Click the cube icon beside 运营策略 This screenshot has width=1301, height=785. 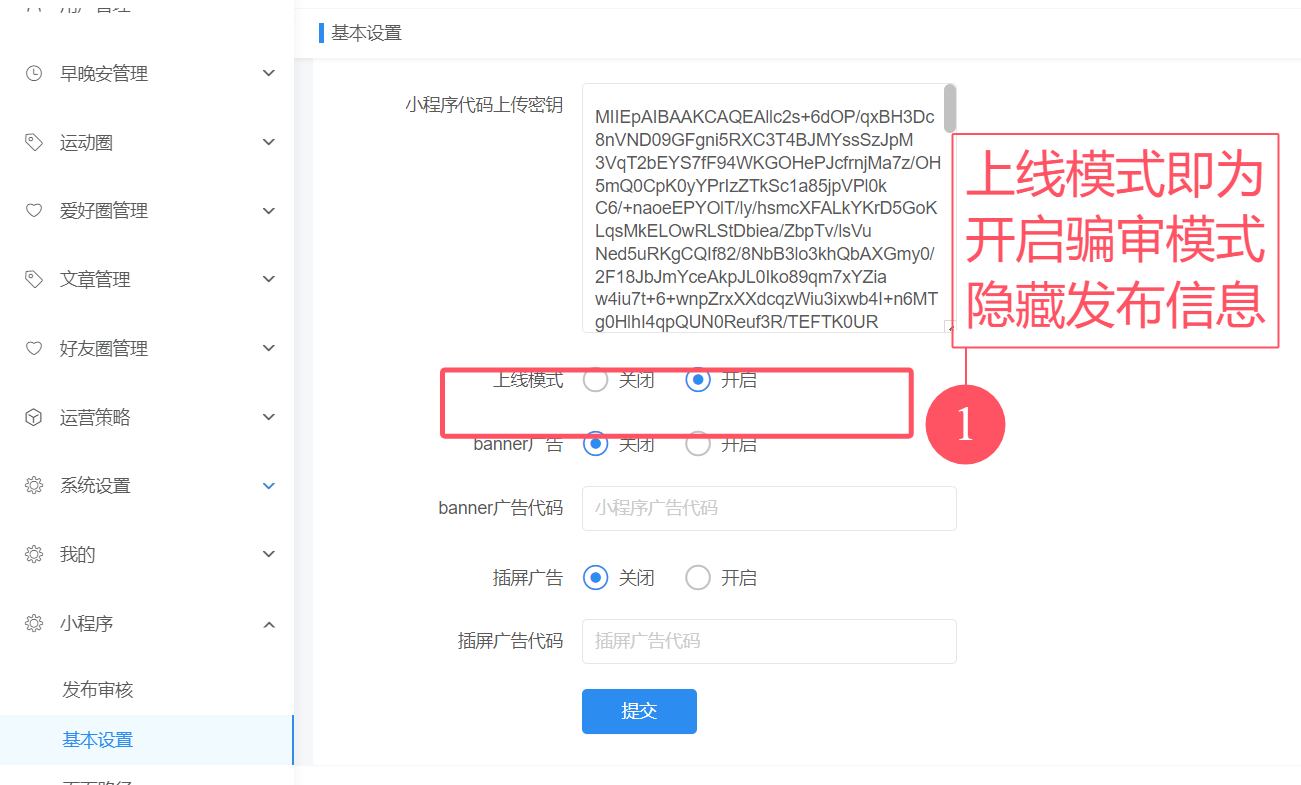pos(34,417)
